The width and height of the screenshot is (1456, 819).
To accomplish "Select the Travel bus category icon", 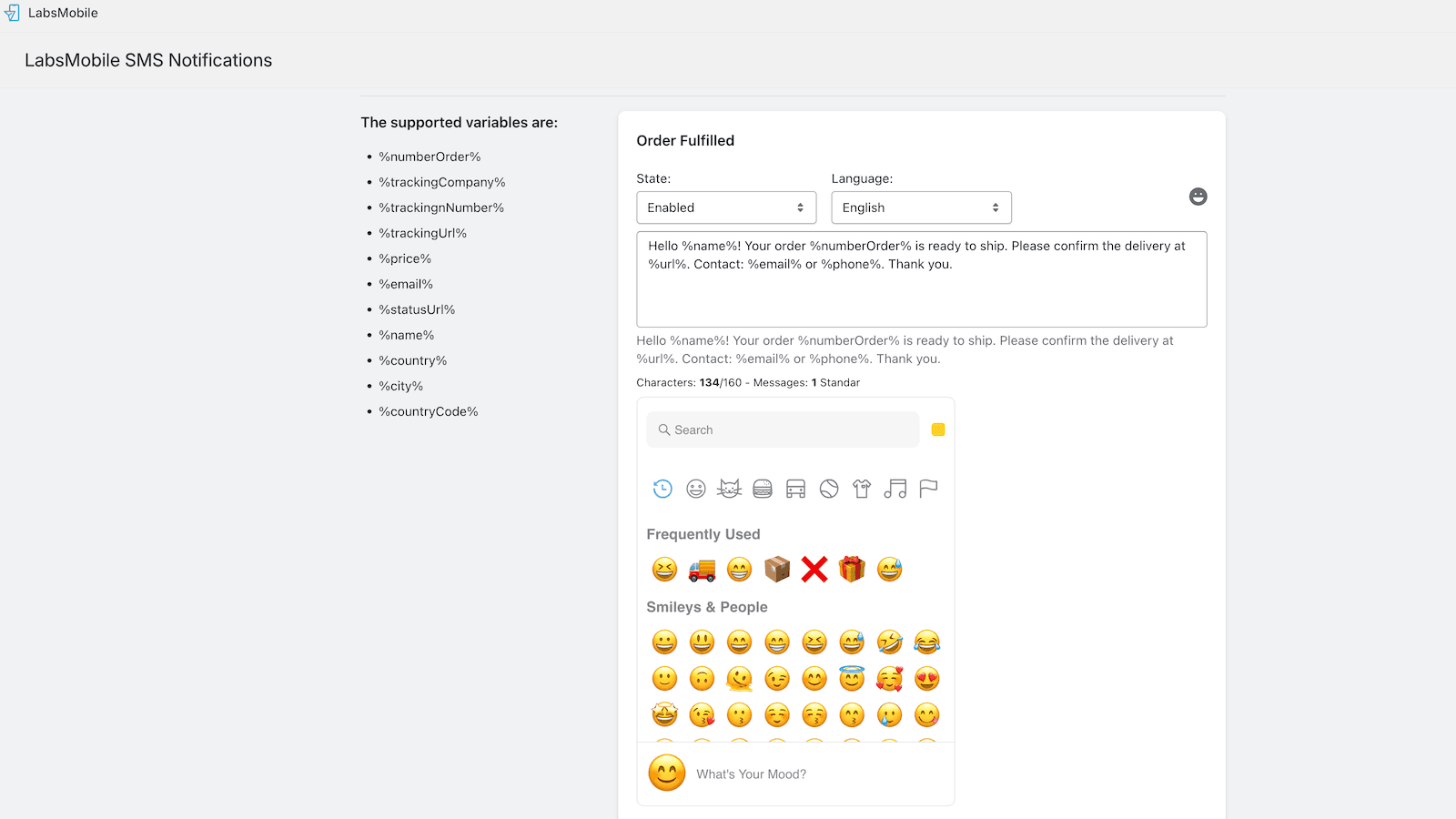I will tap(795, 489).
